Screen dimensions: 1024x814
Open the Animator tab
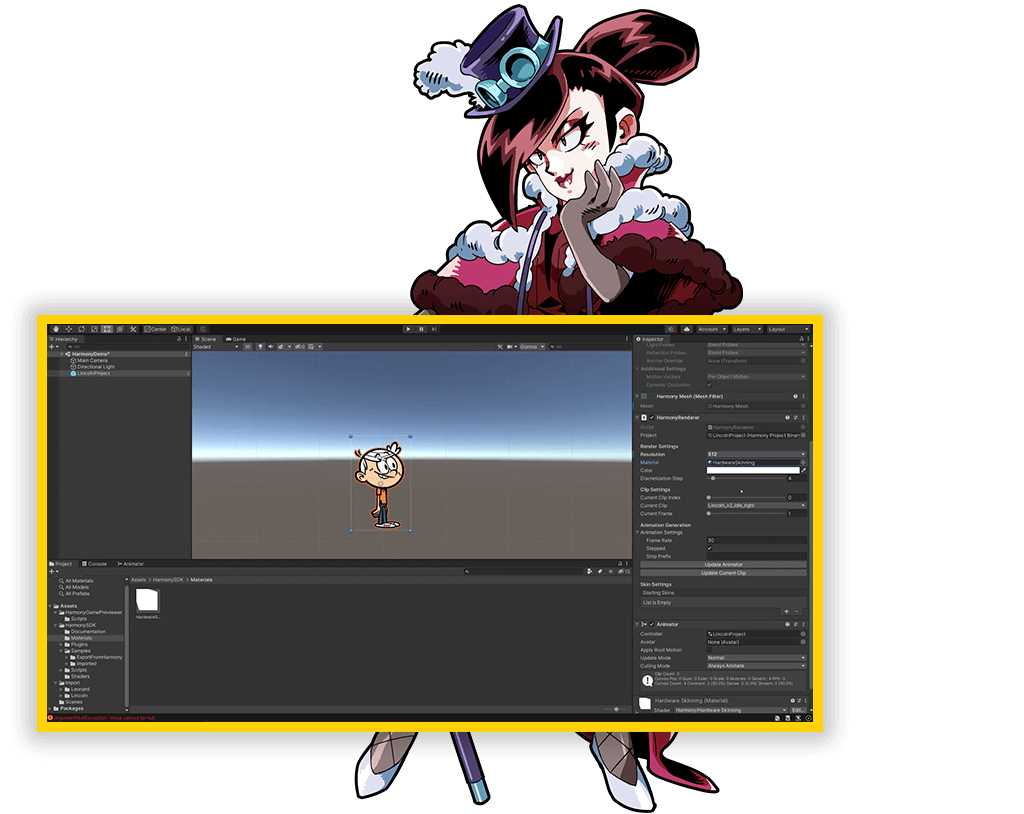tap(131, 564)
